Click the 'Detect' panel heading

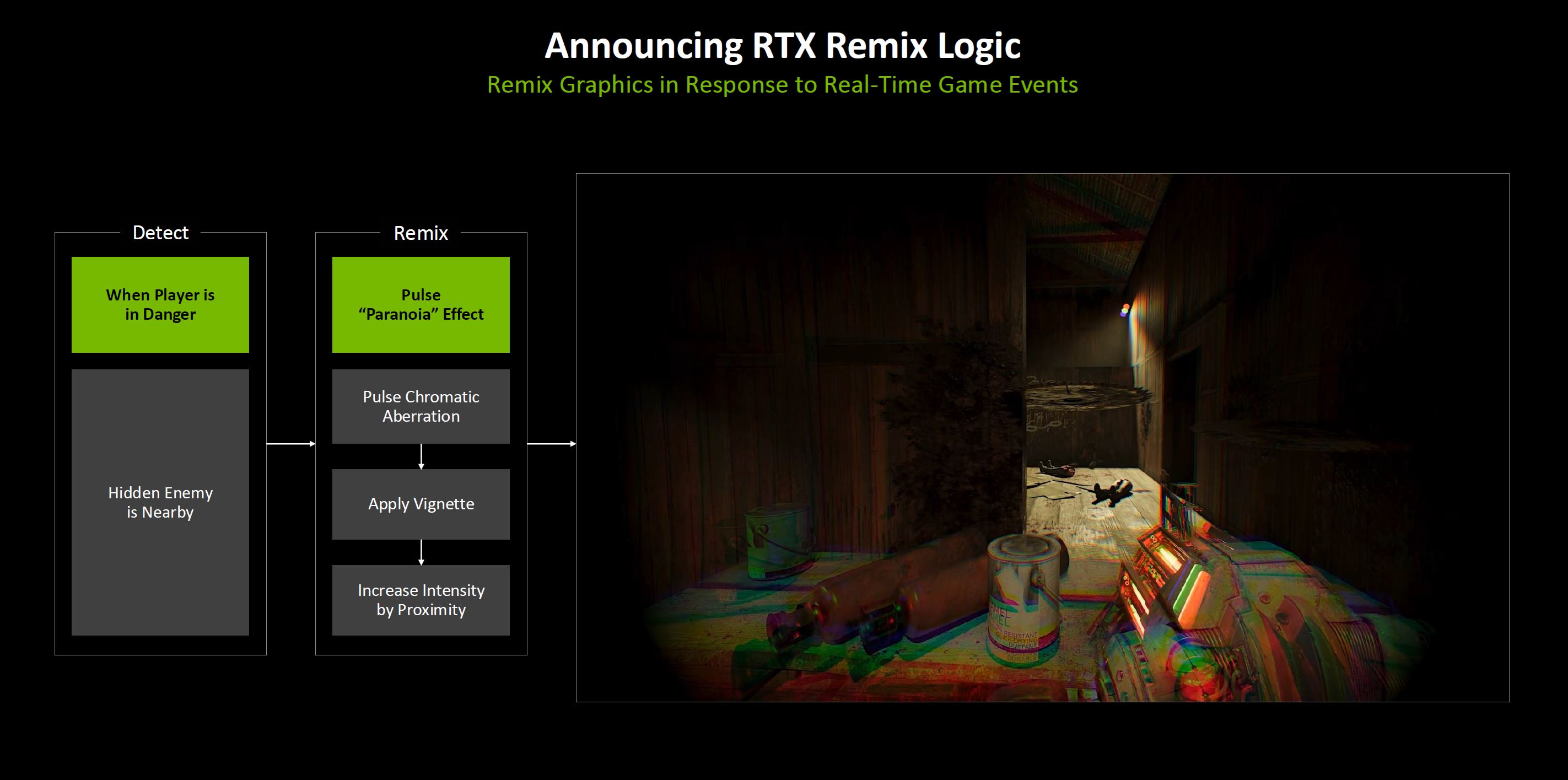coord(160,233)
